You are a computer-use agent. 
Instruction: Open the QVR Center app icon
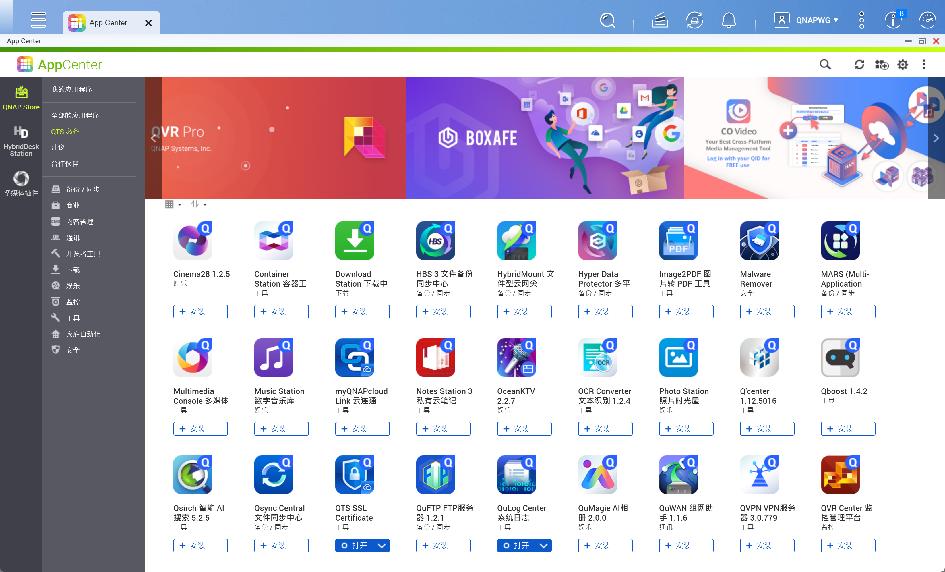840,474
